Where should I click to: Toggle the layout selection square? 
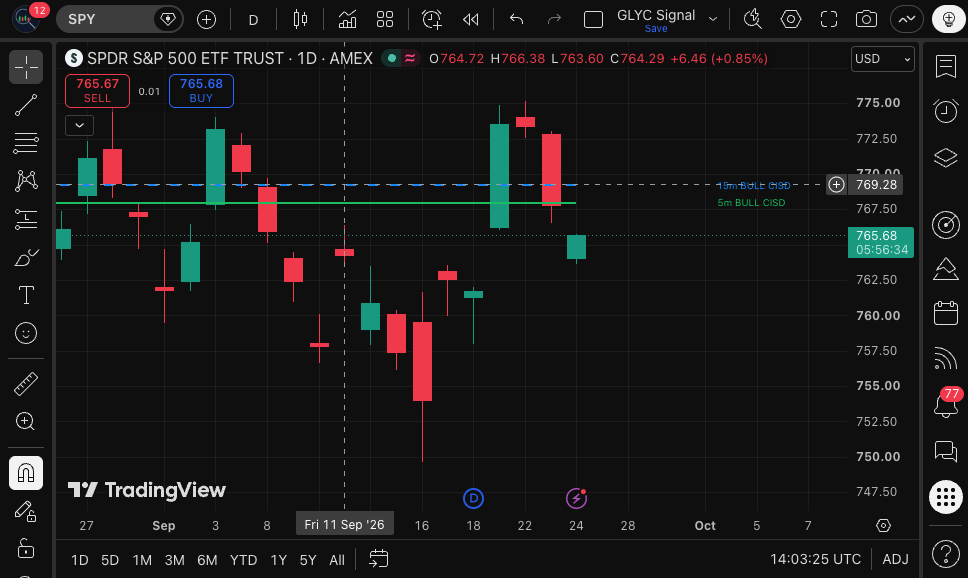tap(593, 20)
